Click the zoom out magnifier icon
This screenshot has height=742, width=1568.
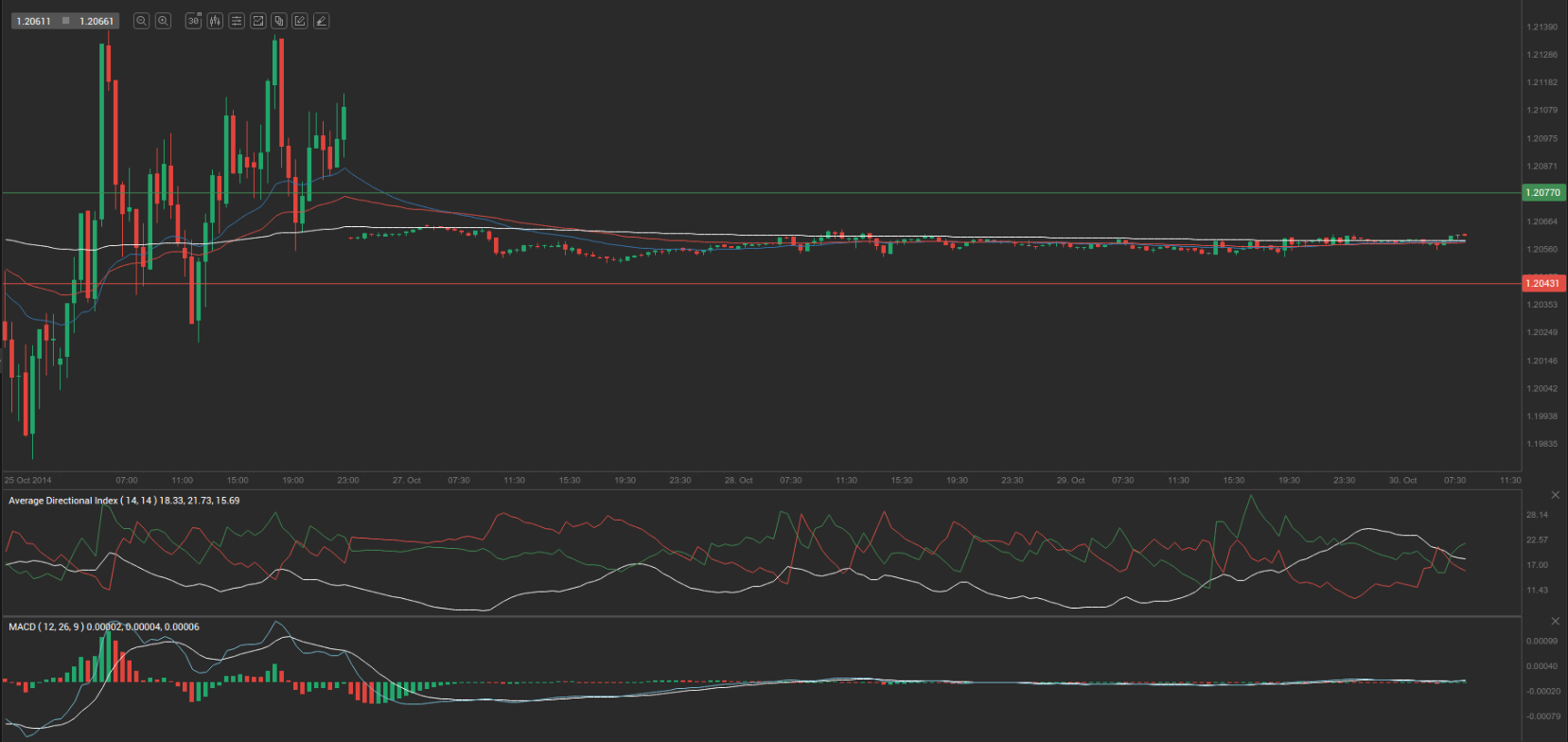[x=141, y=21]
